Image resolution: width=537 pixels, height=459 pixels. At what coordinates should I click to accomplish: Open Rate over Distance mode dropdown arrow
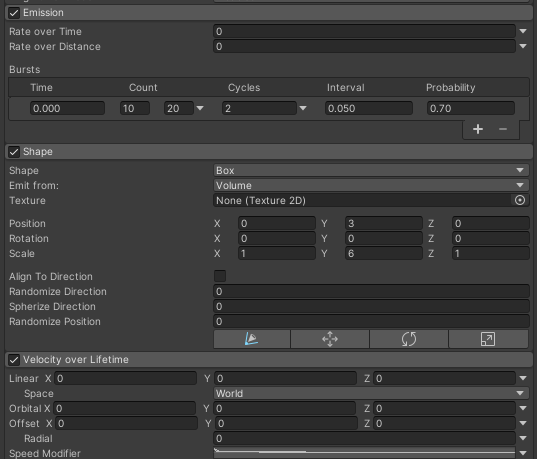pyautogui.click(x=523, y=46)
